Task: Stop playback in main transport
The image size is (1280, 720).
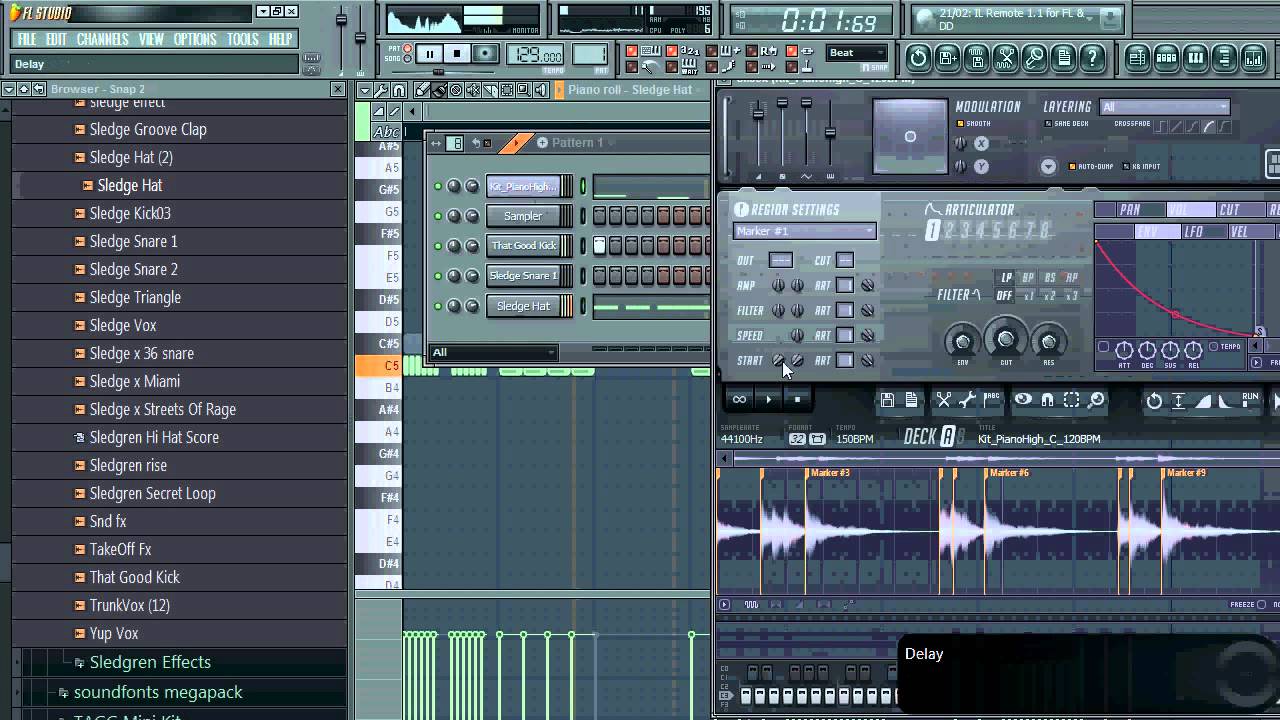Action: tap(457, 54)
